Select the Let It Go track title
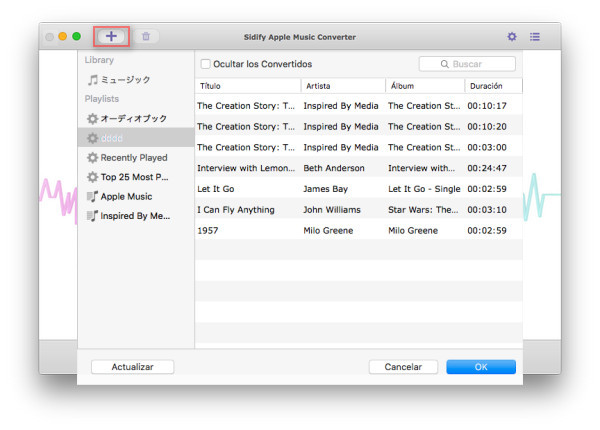 click(x=215, y=189)
